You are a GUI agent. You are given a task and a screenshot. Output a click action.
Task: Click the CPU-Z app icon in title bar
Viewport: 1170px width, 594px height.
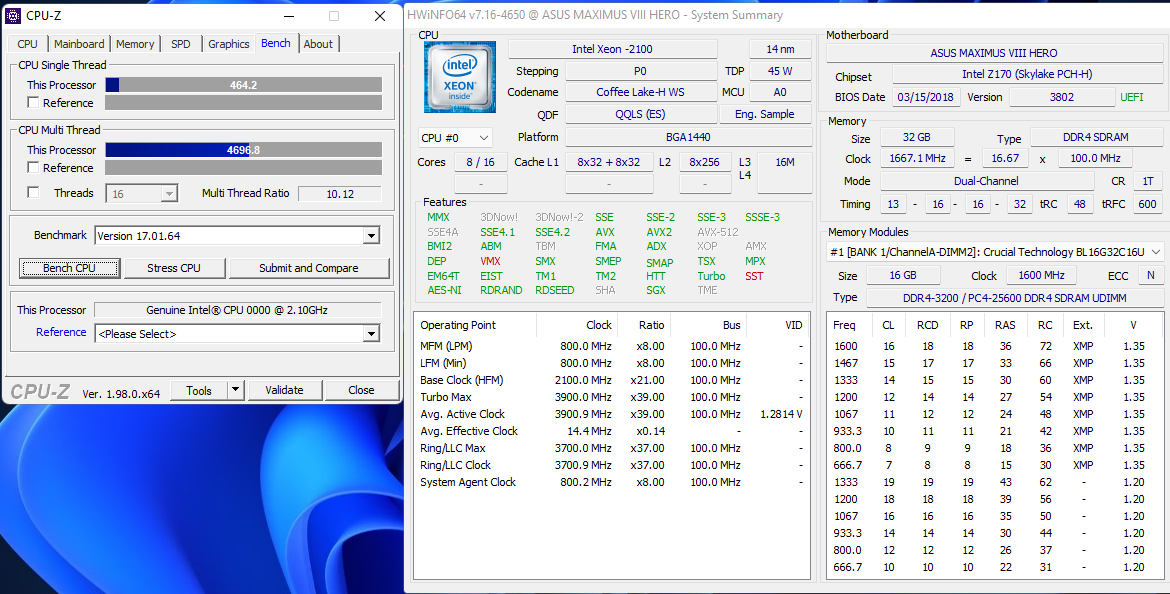[x=13, y=15]
